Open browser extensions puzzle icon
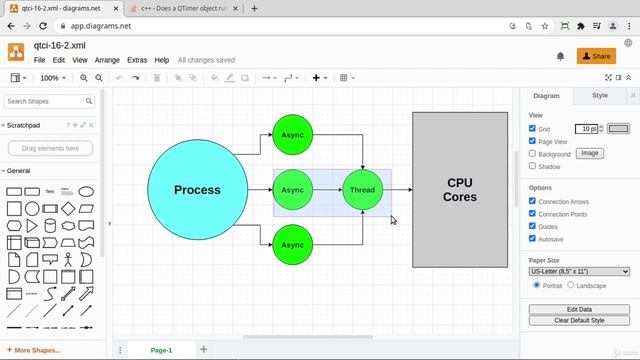Screen dimensions: 640x360 click(x=580, y=26)
